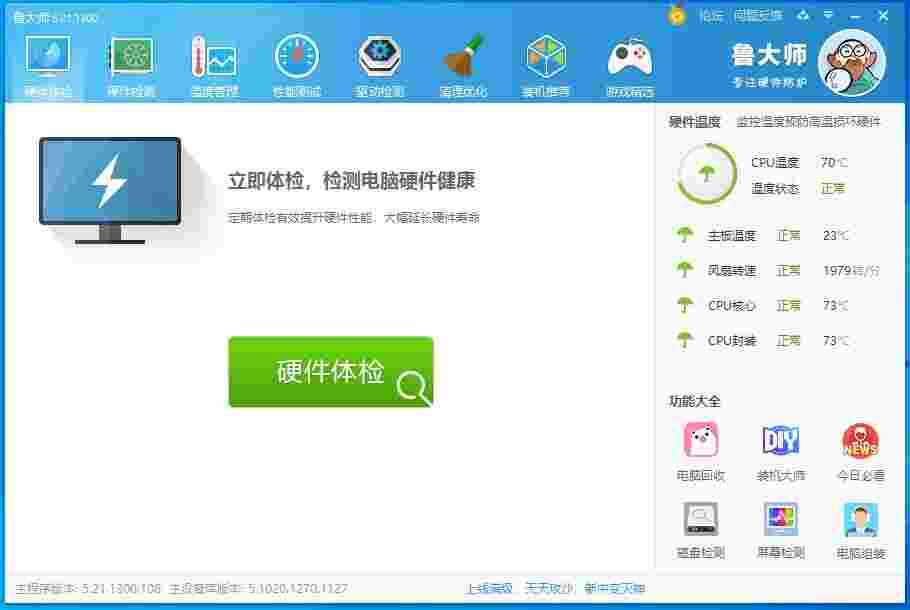
Task: Open the red NEWS icon
Action: [861, 441]
